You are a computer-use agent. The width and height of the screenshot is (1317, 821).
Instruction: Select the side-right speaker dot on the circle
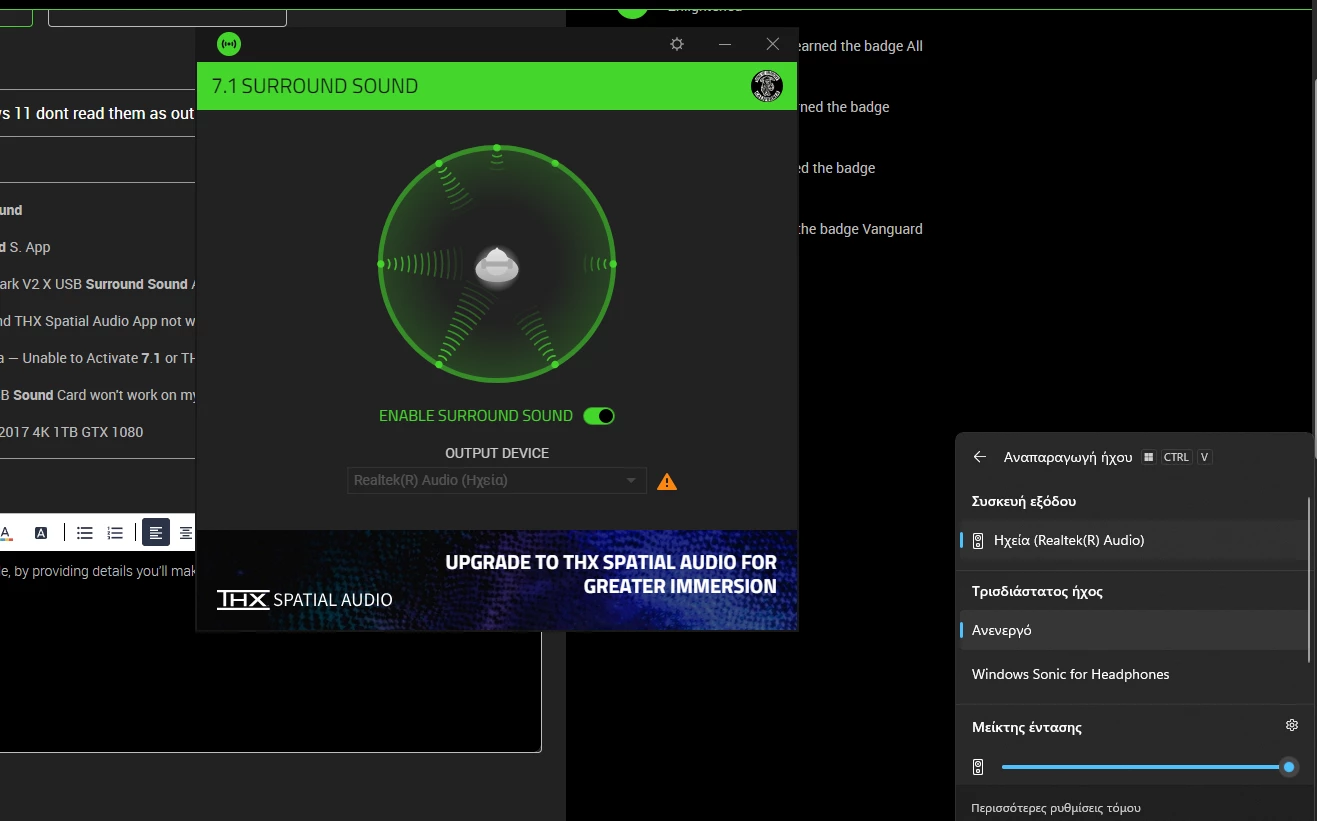pos(613,264)
